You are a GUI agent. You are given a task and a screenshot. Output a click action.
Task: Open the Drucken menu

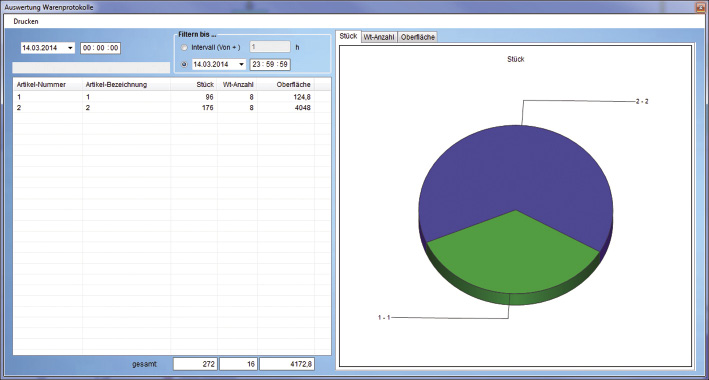tap(26, 21)
